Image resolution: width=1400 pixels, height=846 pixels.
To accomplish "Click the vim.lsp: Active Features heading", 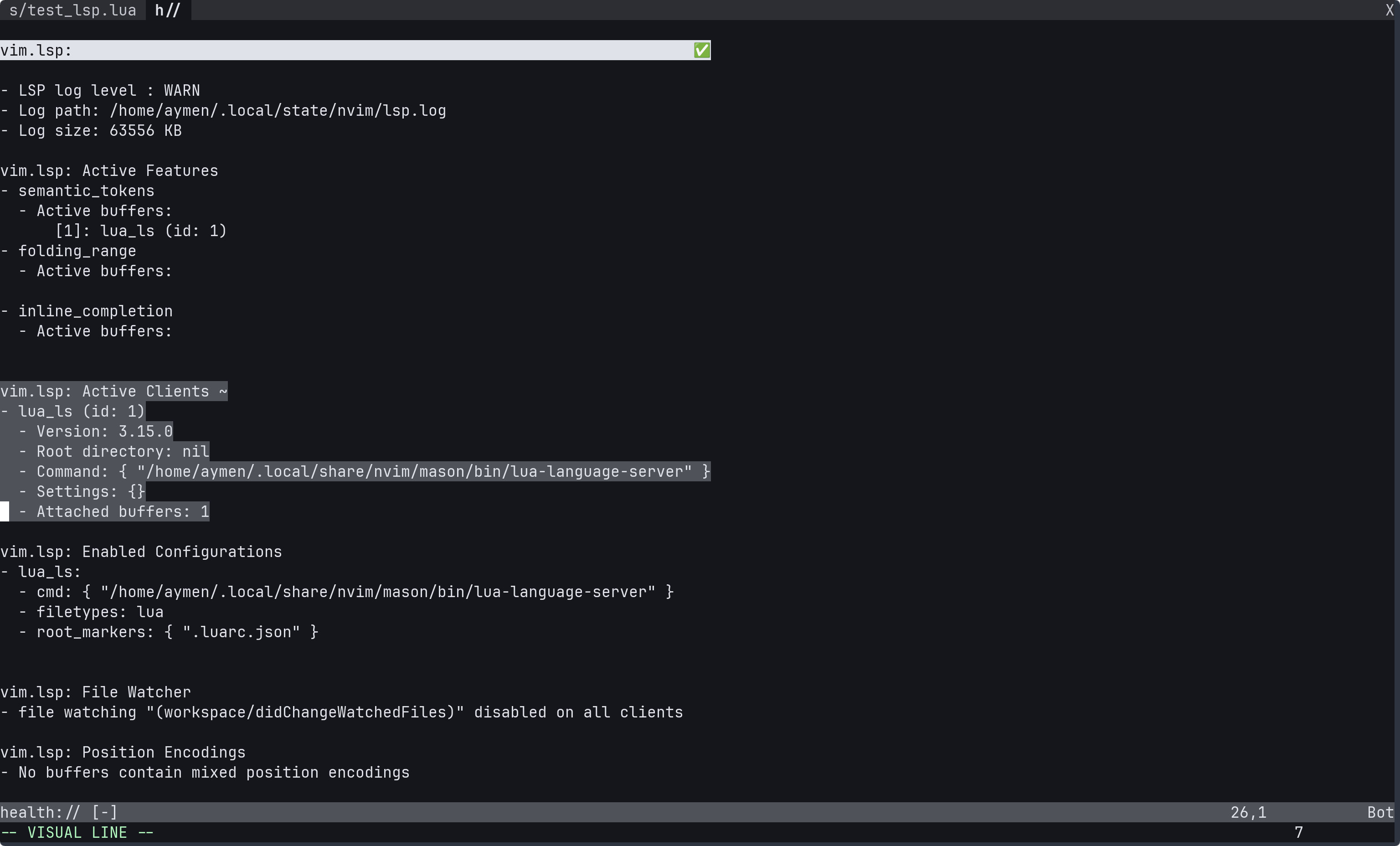I will point(109,171).
